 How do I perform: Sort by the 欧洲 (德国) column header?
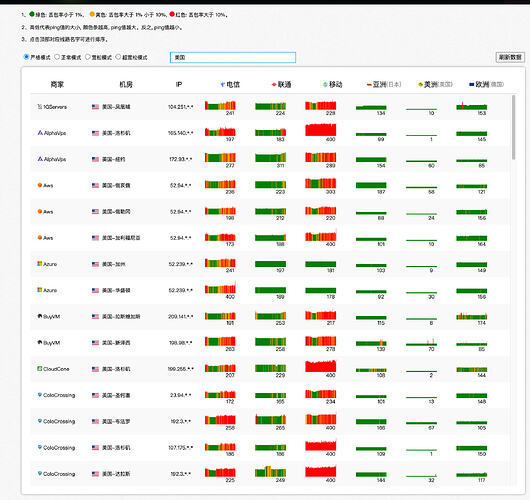click(x=486, y=84)
